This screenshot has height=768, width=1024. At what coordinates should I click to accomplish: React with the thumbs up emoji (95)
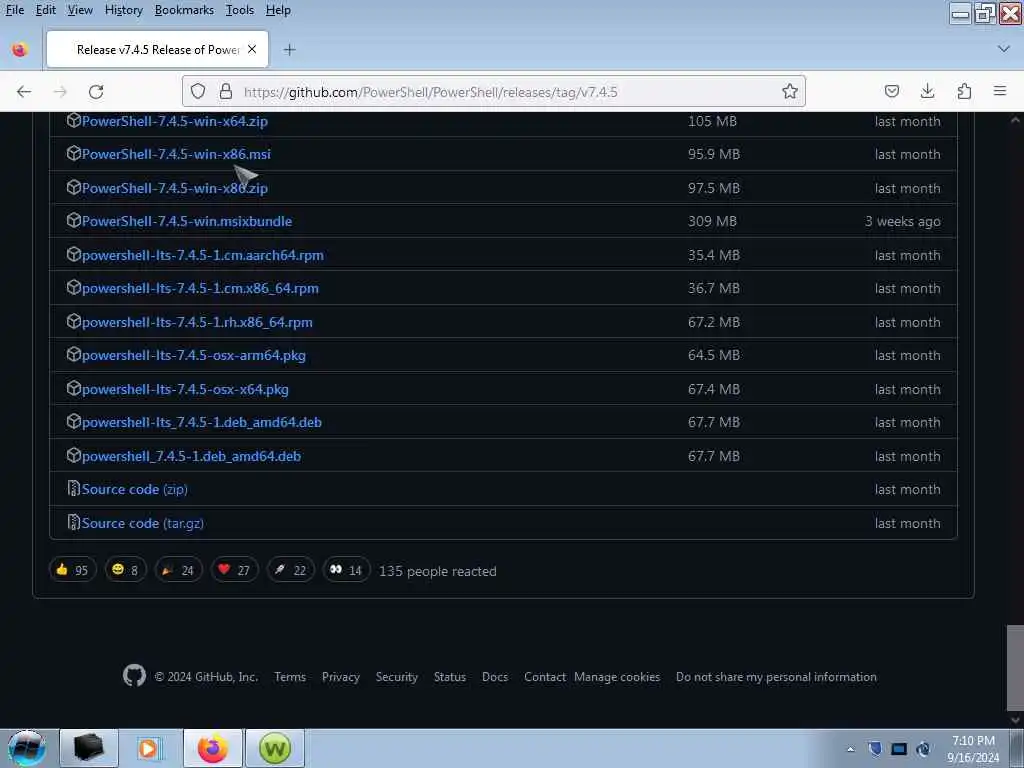point(73,570)
